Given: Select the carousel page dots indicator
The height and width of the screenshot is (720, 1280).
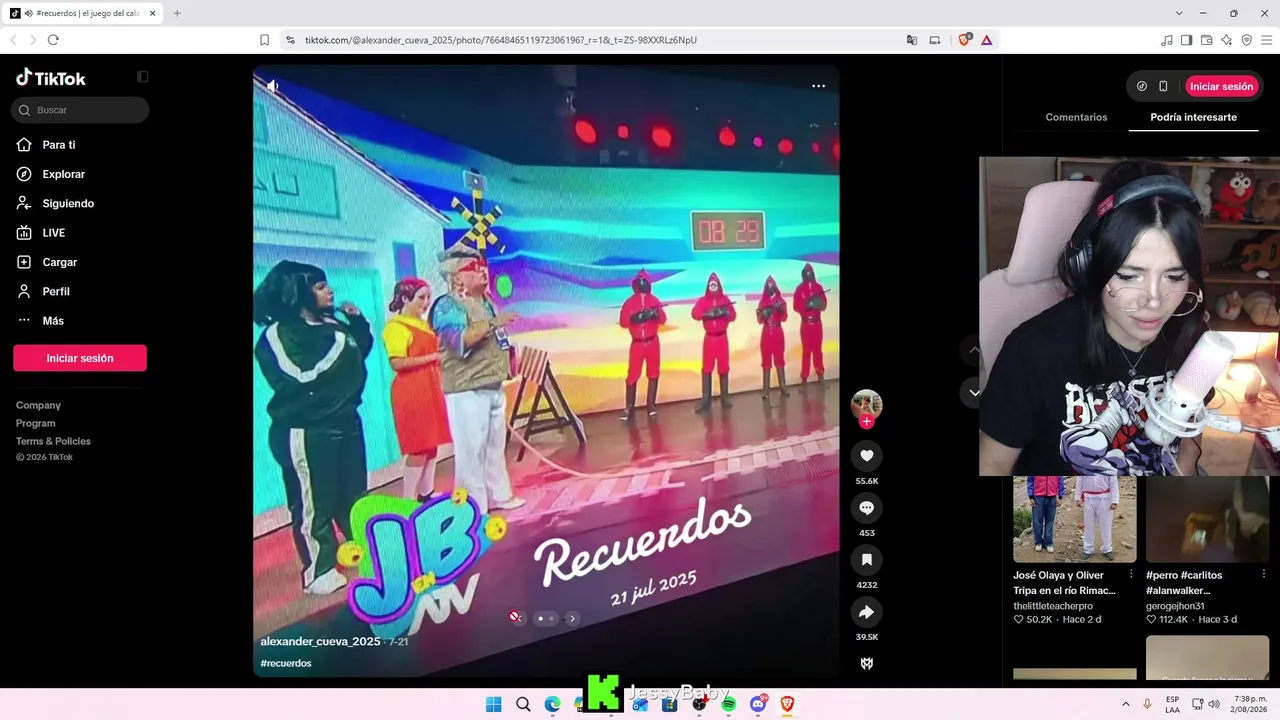Looking at the screenshot, I should click(x=545, y=618).
